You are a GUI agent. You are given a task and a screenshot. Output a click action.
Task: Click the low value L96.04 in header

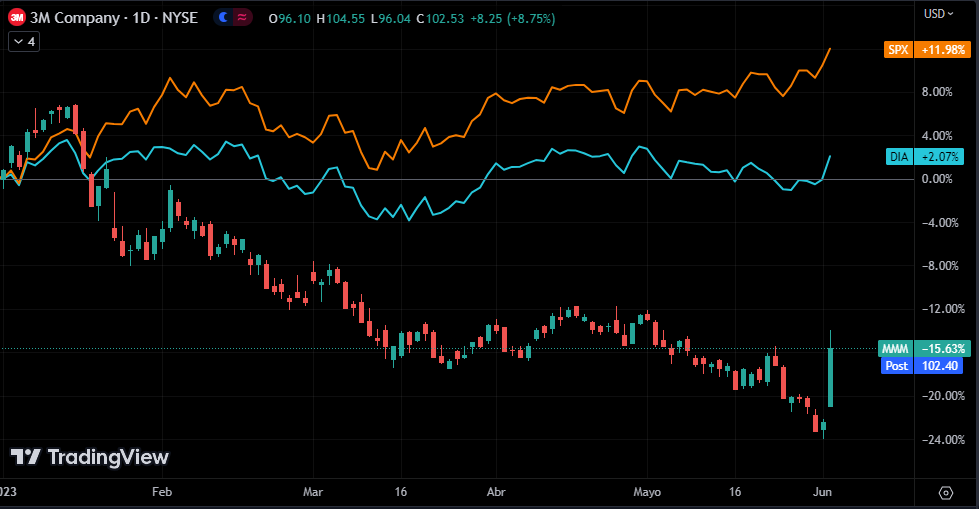[391, 19]
